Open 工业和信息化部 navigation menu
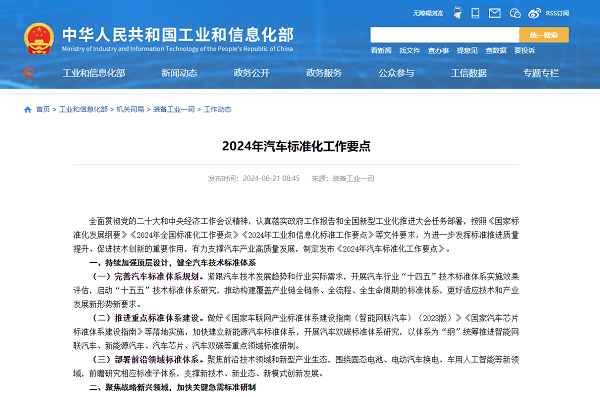Image resolution: width=600 pixels, height=397 pixels. tap(94, 73)
